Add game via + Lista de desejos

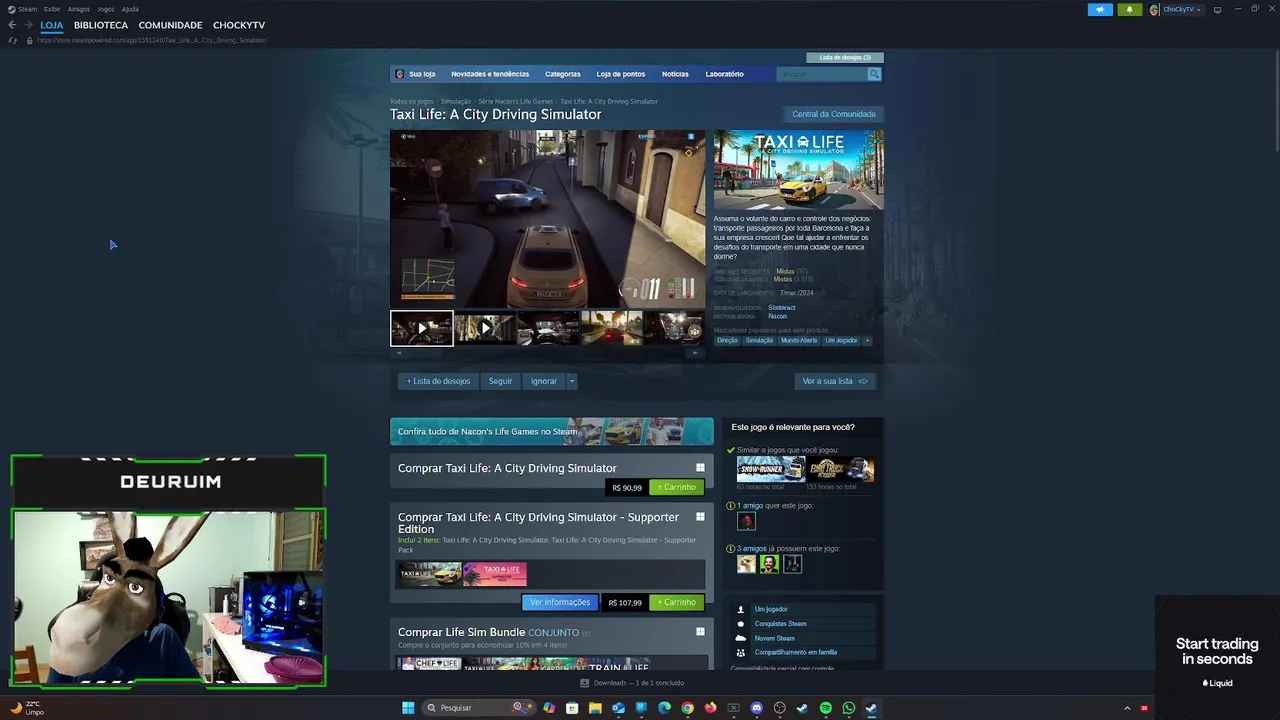tap(438, 381)
